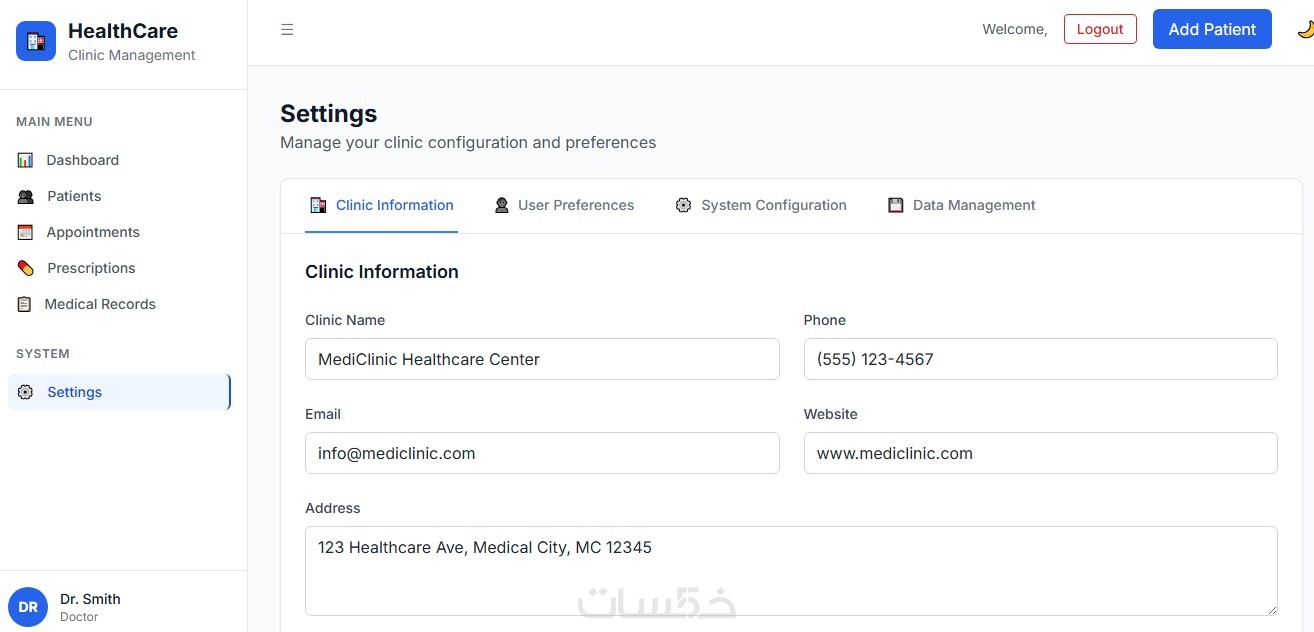Click the Dashboard chart icon in sidebar
1314x632 pixels.
coord(25,160)
